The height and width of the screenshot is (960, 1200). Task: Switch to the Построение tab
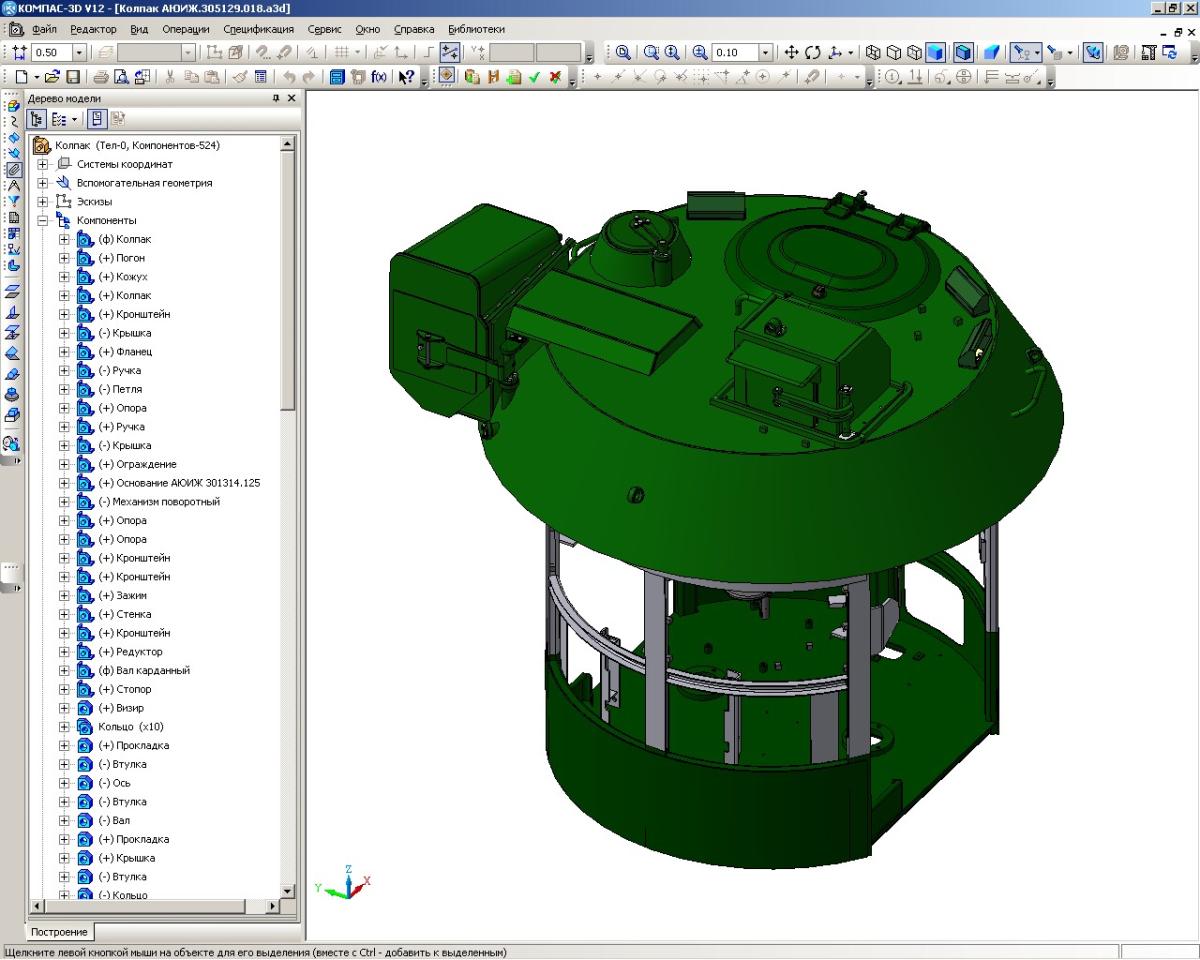(59, 932)
